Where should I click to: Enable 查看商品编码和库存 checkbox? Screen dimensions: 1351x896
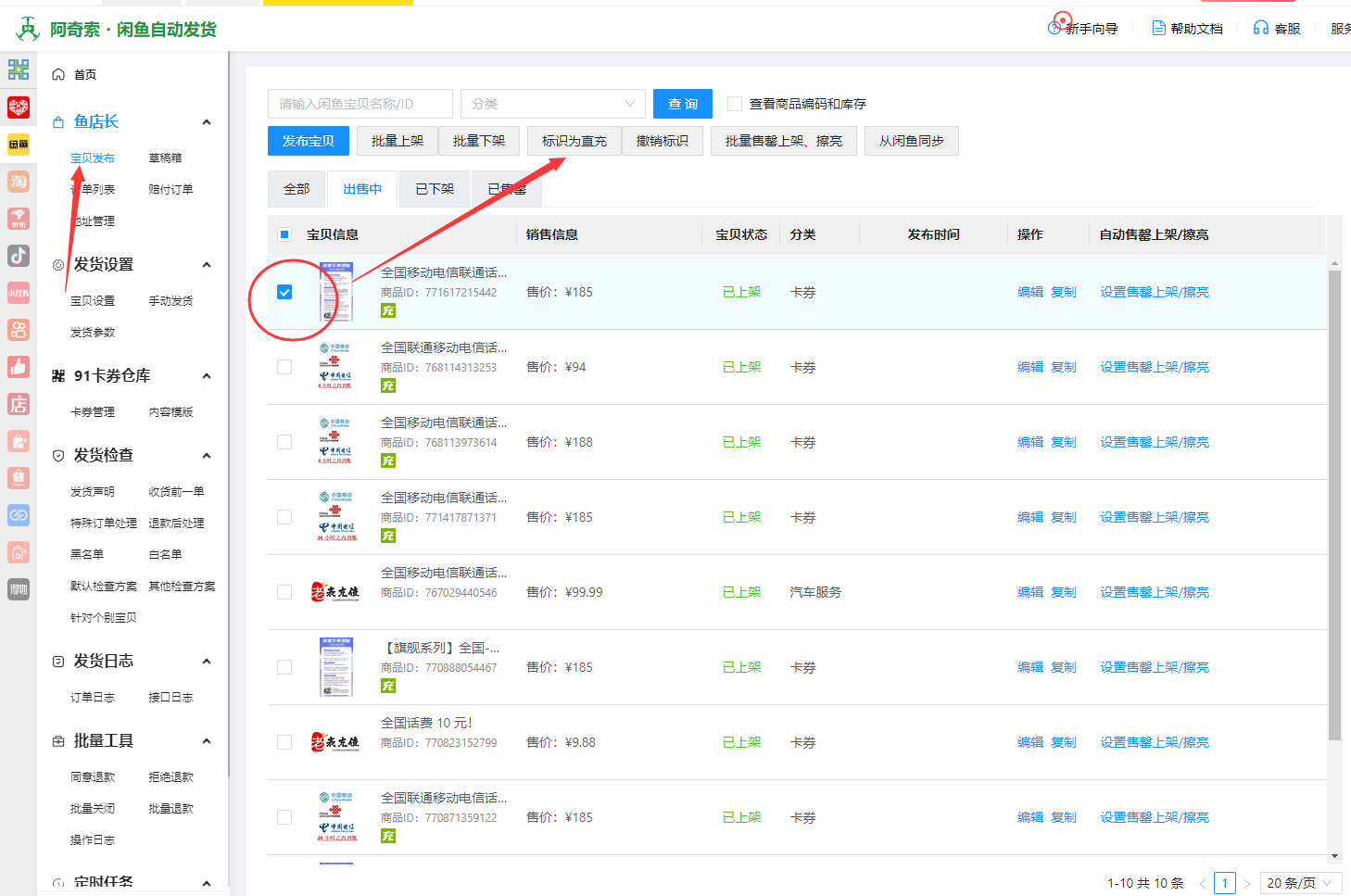[735, 104]
